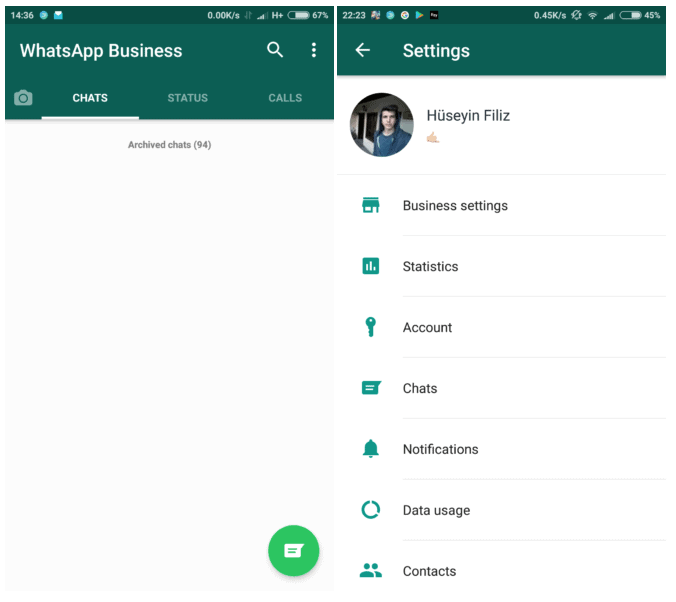Viewport: 676px width, 602px height.
Task: Switch to the CALLS tab
Action: coord(286,98)
